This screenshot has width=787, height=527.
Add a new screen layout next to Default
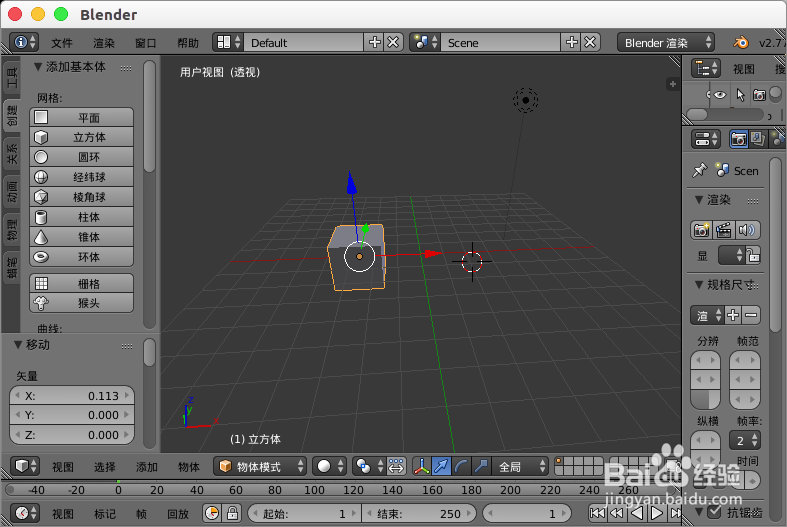pos(374,42)
